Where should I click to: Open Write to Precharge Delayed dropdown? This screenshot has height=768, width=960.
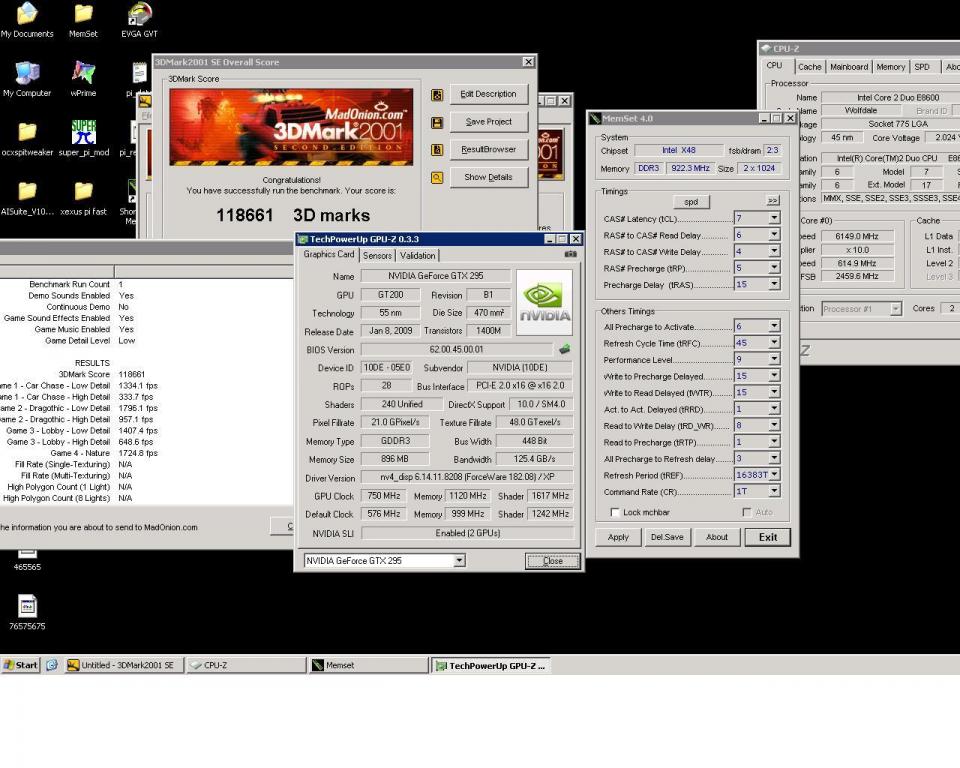point(774,376)
